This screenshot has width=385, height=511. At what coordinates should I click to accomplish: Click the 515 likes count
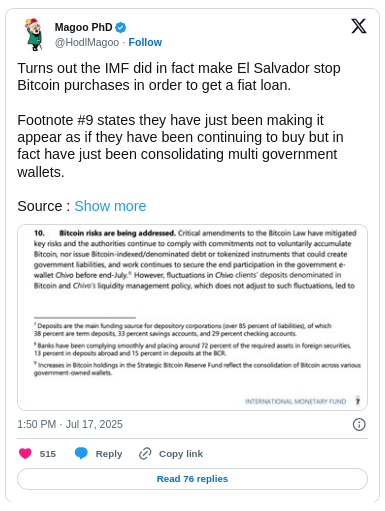coord(48,454)
